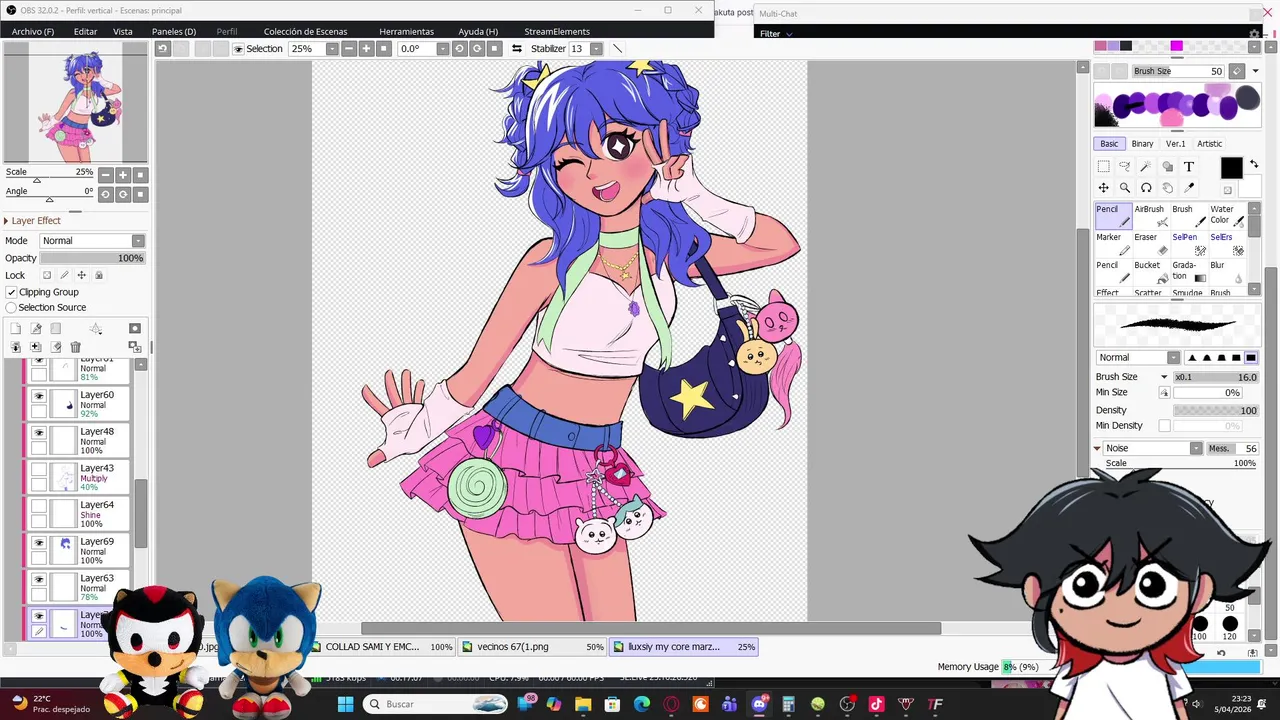Viewport: 1280px width, 720px height.
Task: Select the Bucket fill tool
Action: (x=1151, y=271)
